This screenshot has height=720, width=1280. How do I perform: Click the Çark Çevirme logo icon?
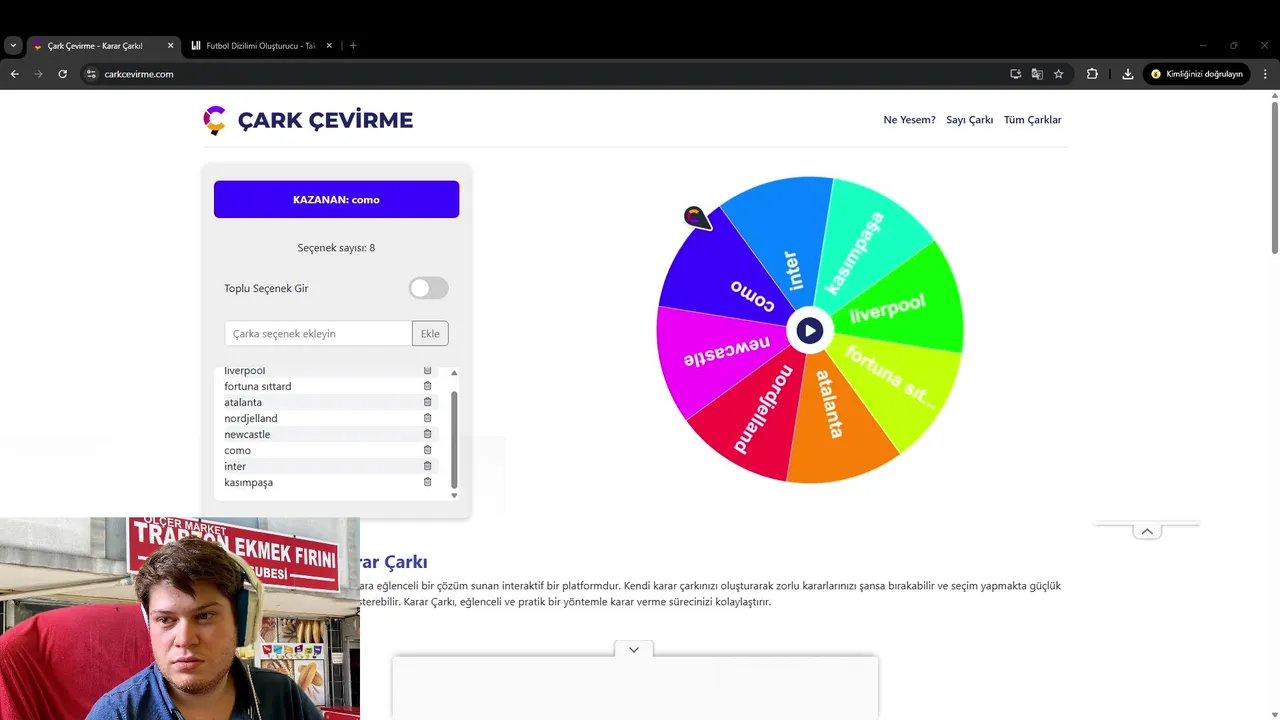214,120
